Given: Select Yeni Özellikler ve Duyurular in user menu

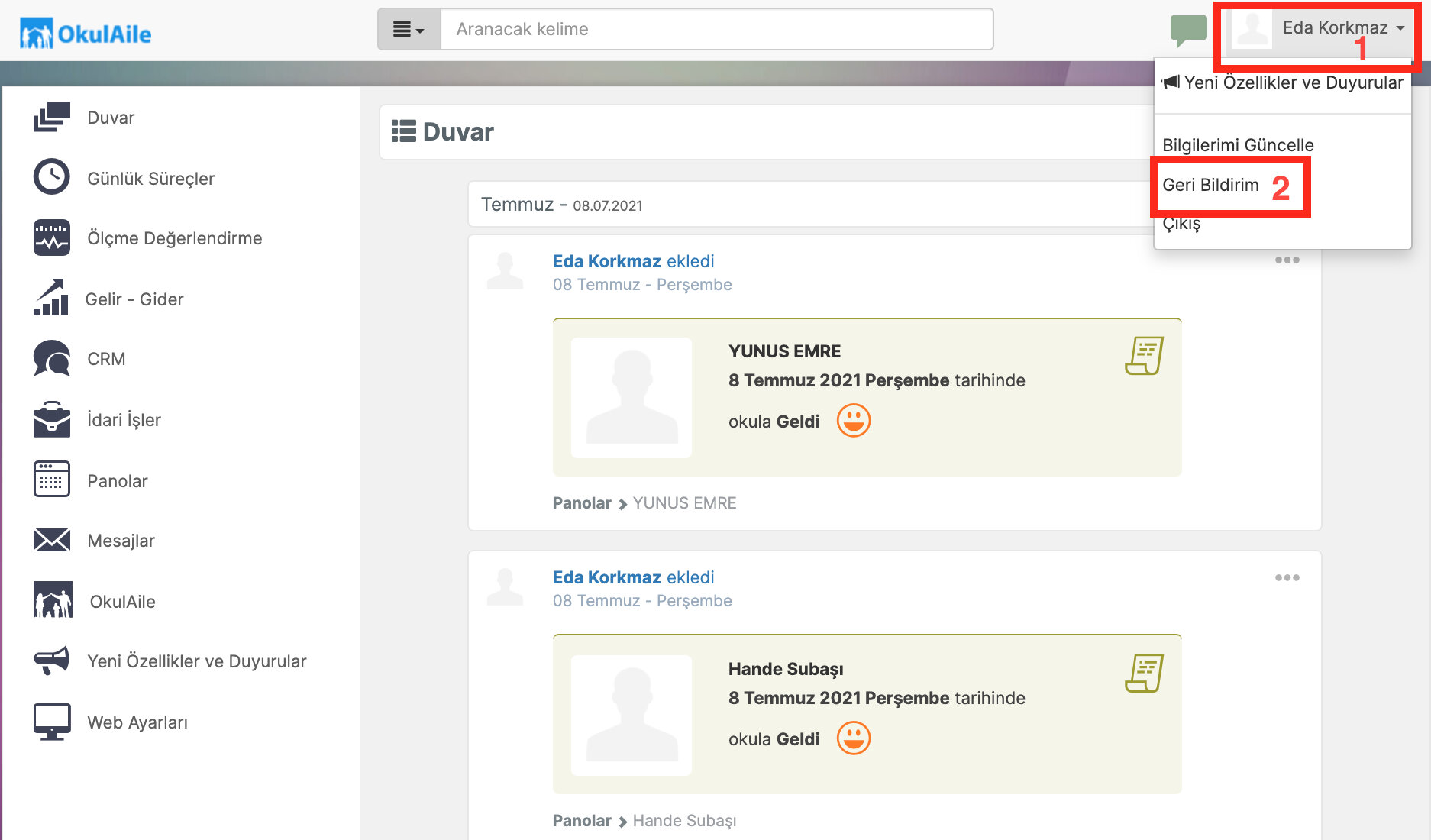Looking at the screenshot, I should pos(1283,82).
